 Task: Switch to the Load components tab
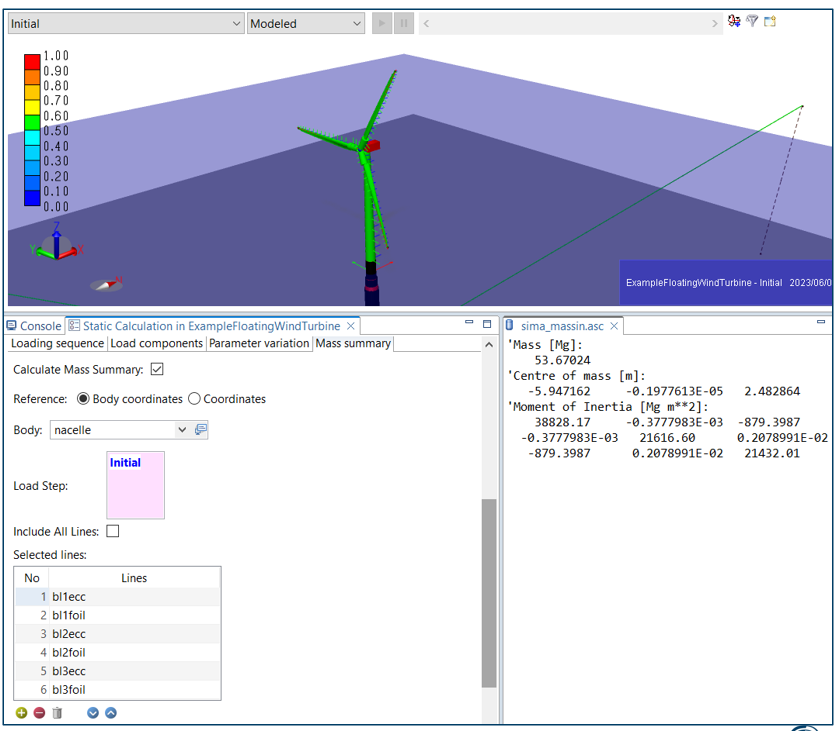click(x=156, y=343)
